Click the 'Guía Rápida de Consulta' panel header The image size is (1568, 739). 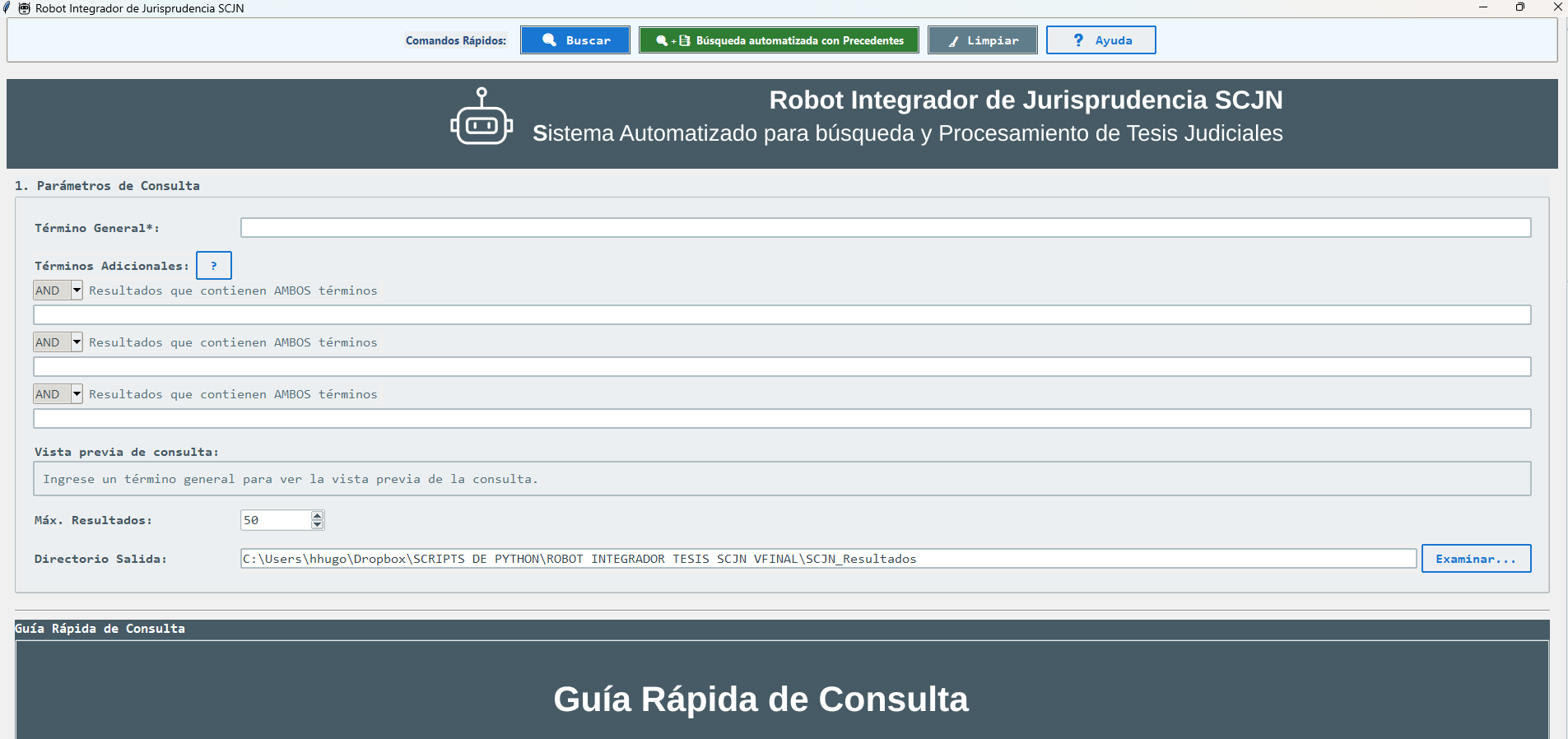(x=782, y=629)
